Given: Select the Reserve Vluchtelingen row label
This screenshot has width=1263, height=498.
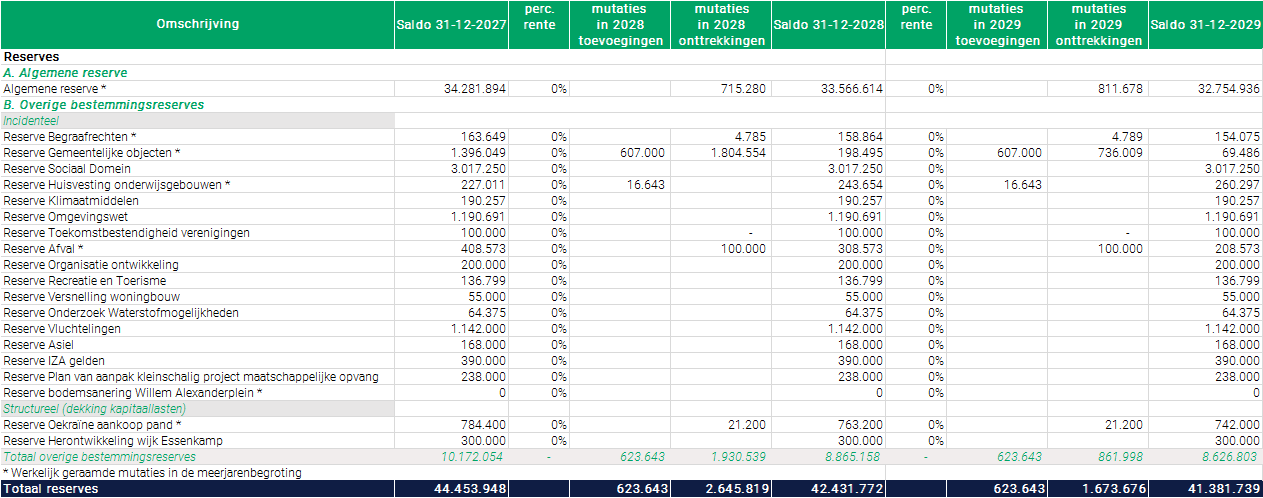Looking at the screenshot, I should [x=62, y=329].
